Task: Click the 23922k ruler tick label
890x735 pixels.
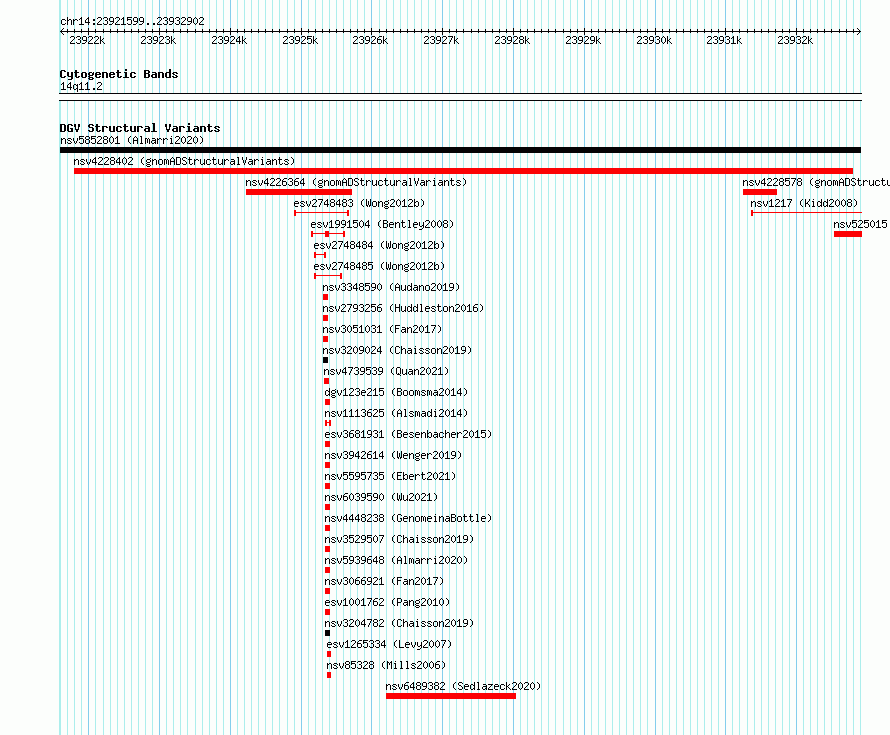Action: tap(87, 40)
